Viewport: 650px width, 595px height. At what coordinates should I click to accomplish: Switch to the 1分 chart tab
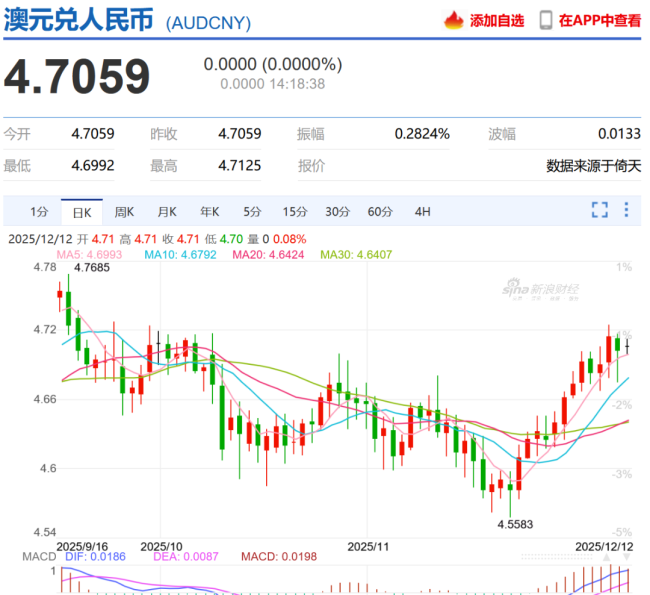[38, 211]
